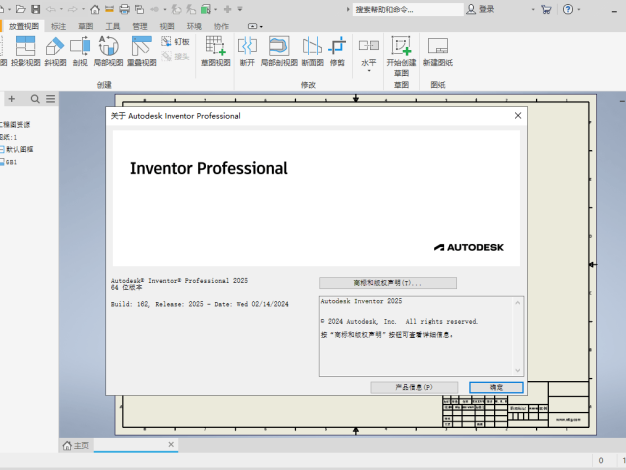This screenshot has height=470, width=626.
Task: Switch to the 草图 ribbon tab
Action: point(85,26)
